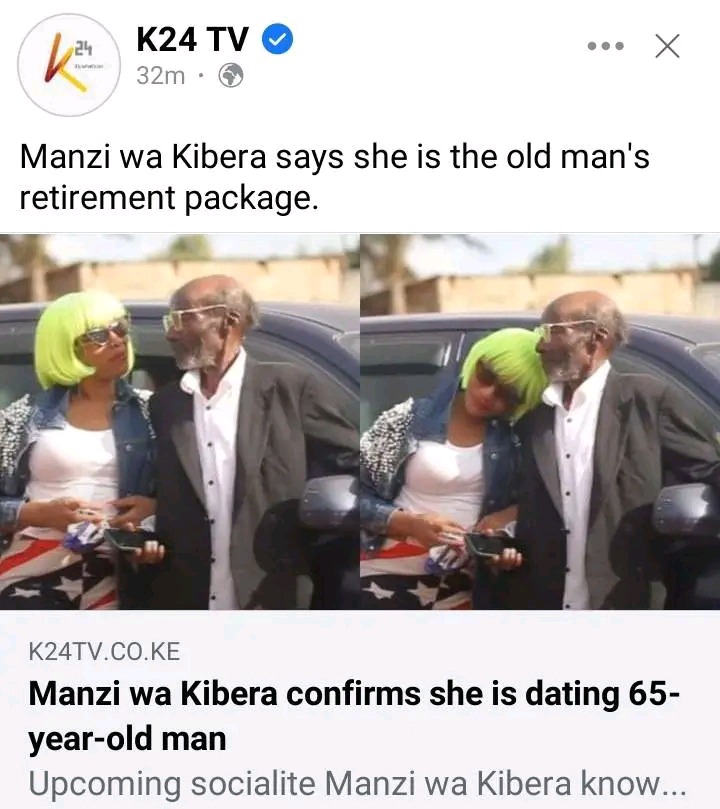This screenshot has height=809, width=720.
Task: Open the right photo of the couple leaning
Action: 540,422
